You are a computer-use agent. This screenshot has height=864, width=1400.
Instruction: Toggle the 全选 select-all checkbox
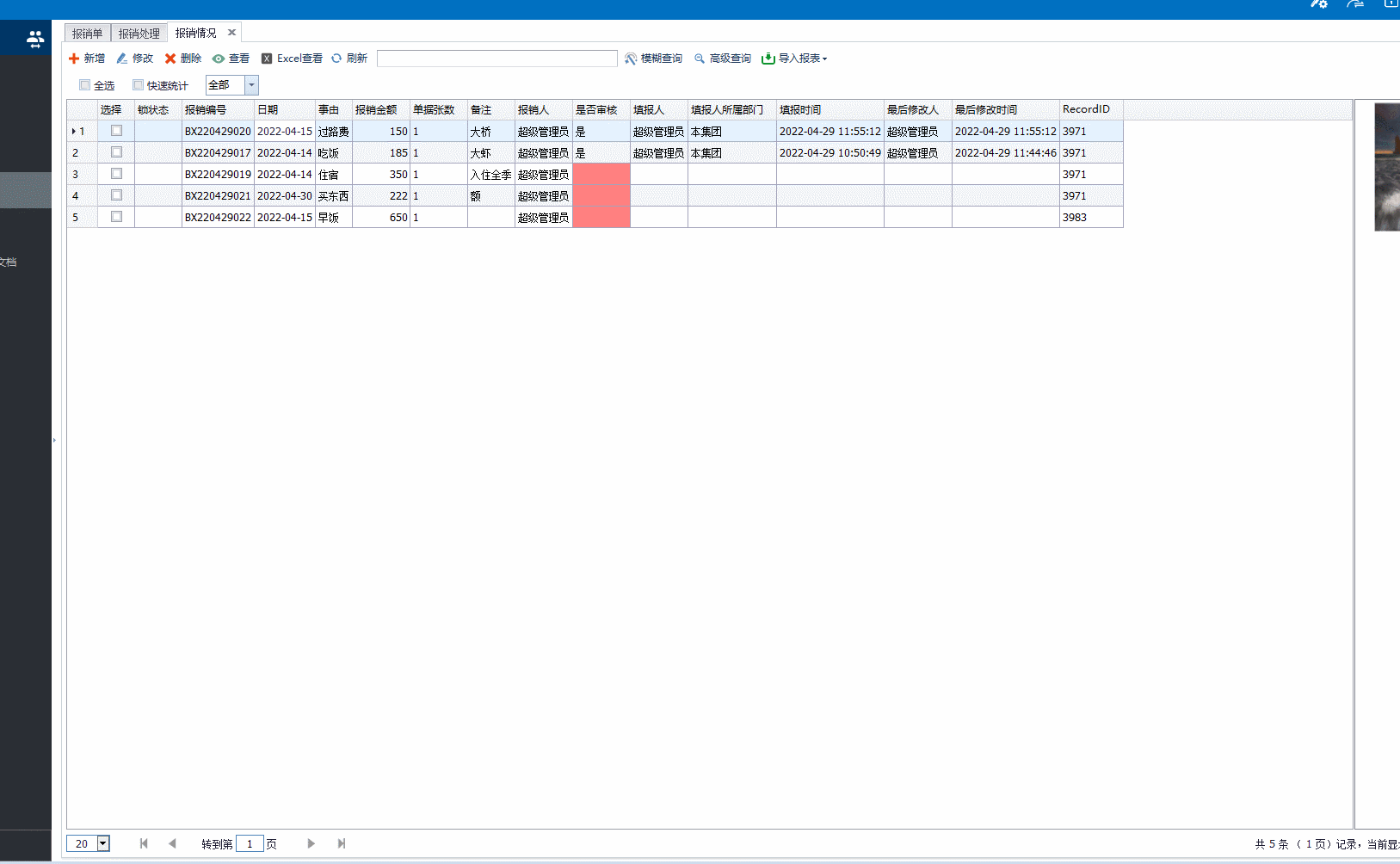[x=84, y=85]
